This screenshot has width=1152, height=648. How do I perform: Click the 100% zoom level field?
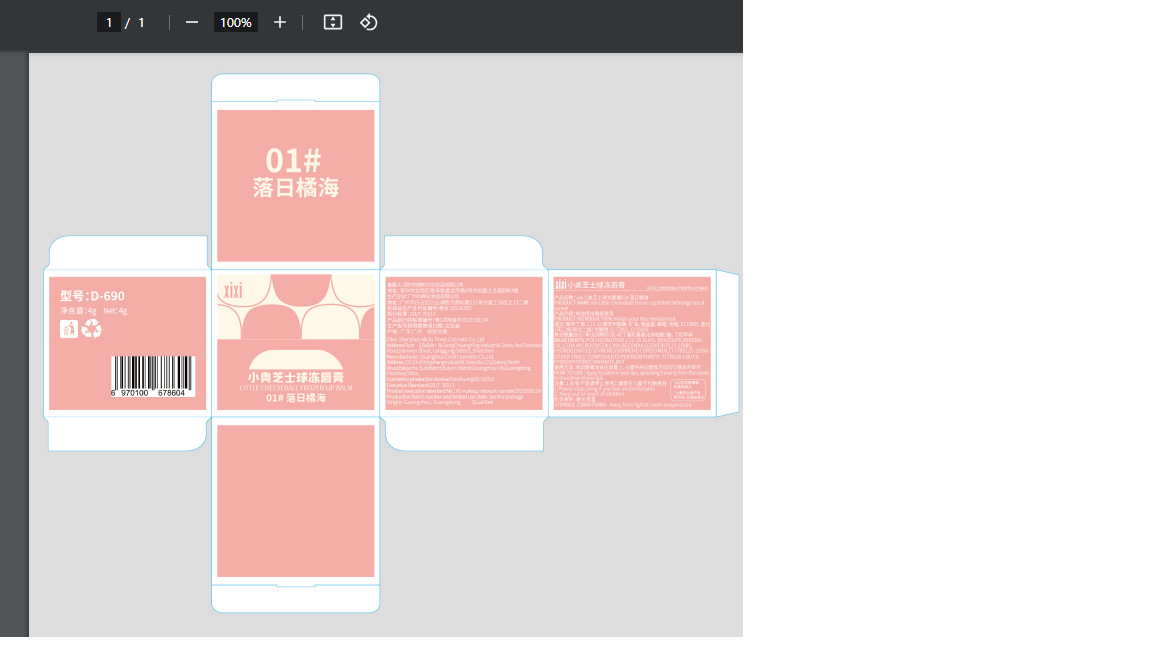(x=236, y=22)
